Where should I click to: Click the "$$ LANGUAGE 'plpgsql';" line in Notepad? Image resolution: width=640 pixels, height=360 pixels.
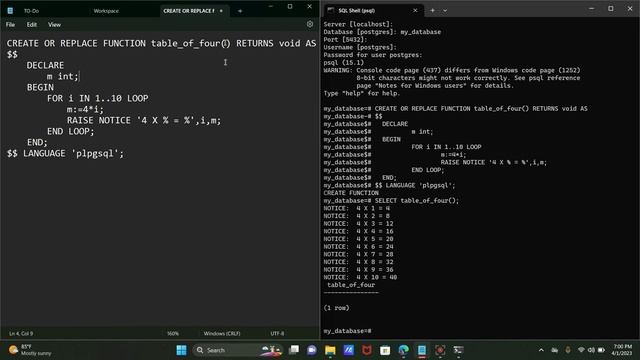(65, 153)
